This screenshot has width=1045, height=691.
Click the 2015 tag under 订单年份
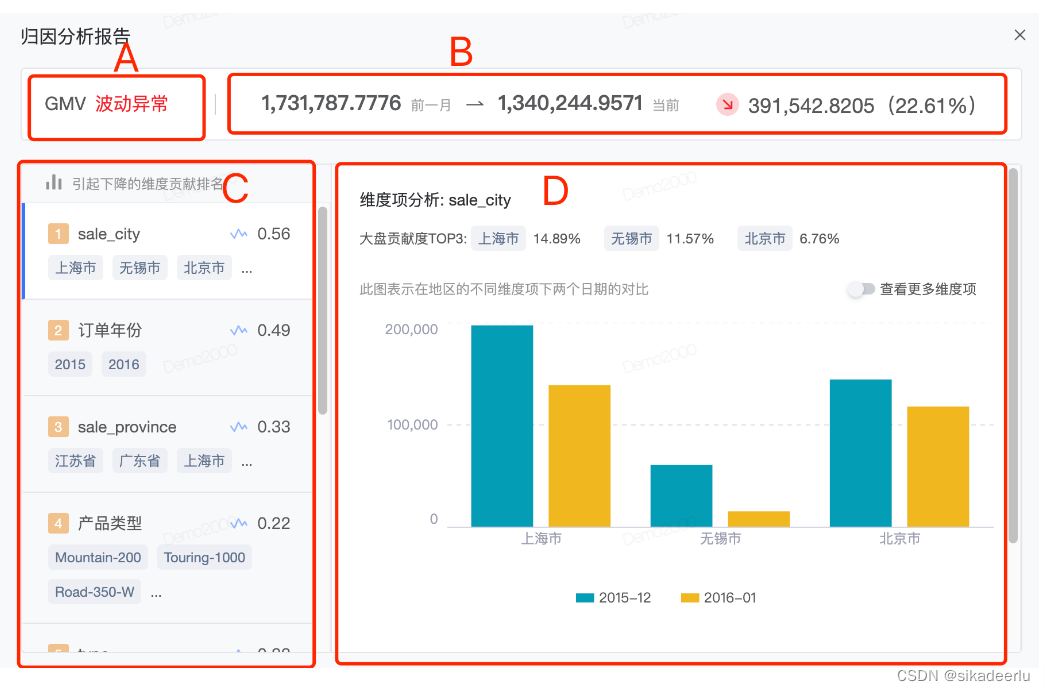pos(70,364)
